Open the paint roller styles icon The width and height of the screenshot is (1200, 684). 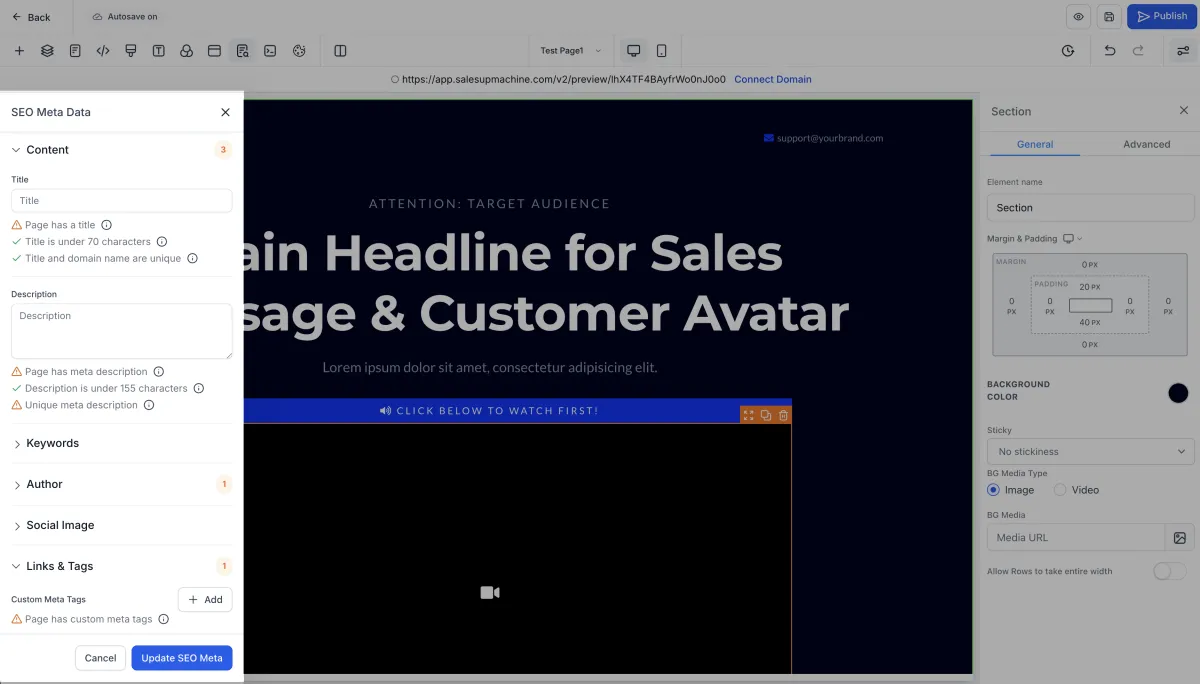[131, 50]
